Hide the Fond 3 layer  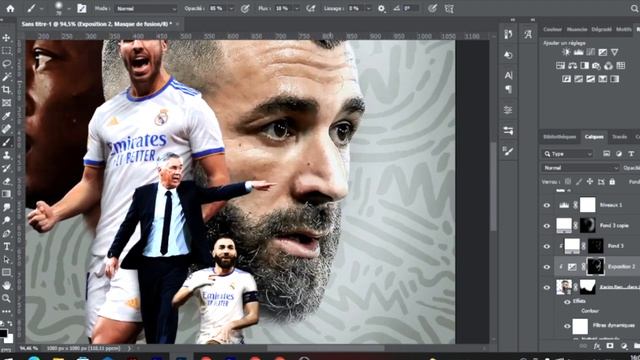[x=547, y=246]
